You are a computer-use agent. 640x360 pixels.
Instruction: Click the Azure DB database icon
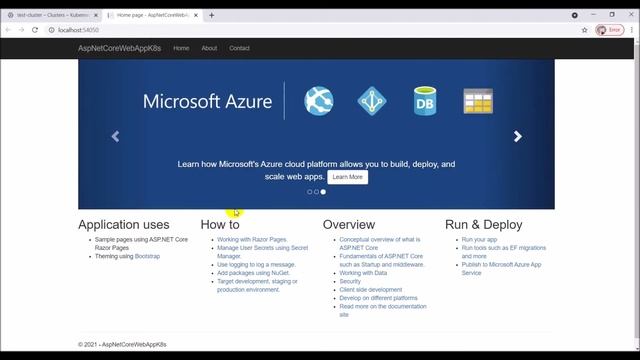[x=425, y=101]
